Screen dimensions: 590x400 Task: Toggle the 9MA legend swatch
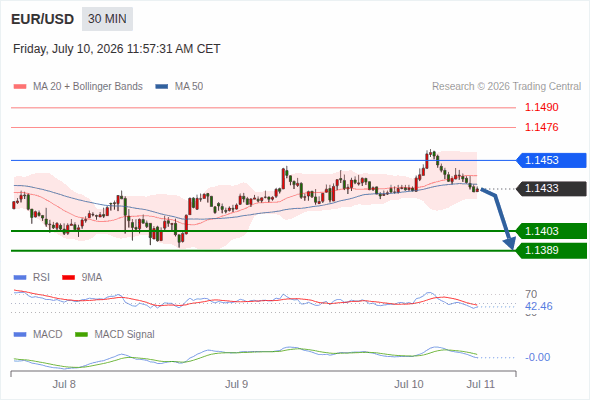pyautogui.click(x=68, y=278)
